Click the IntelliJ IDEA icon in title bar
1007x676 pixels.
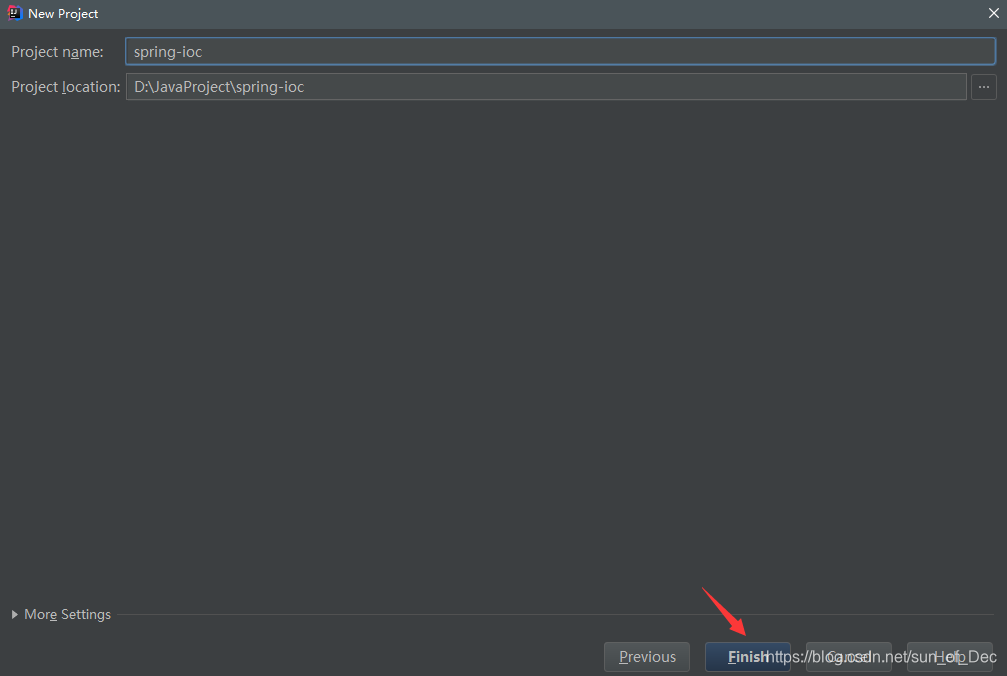[14, 13]
